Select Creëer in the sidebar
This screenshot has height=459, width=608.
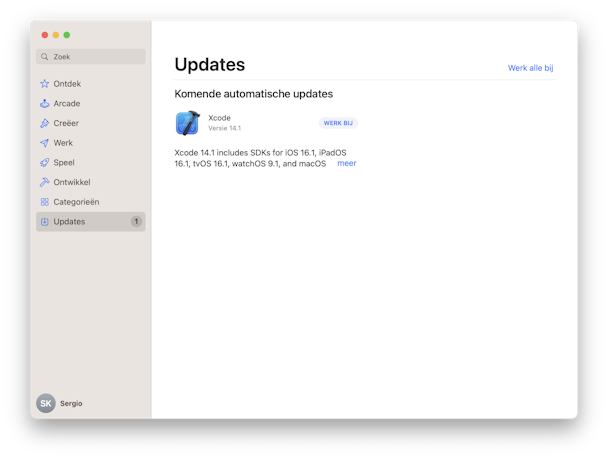(x=91, y=123)
